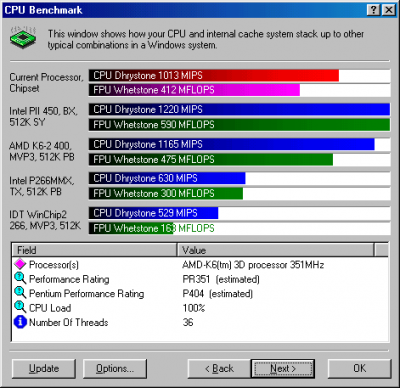Image resolution: width=400 pixels, height=388 pixels.
Task: Click the Update button
Action: (44, 369)
